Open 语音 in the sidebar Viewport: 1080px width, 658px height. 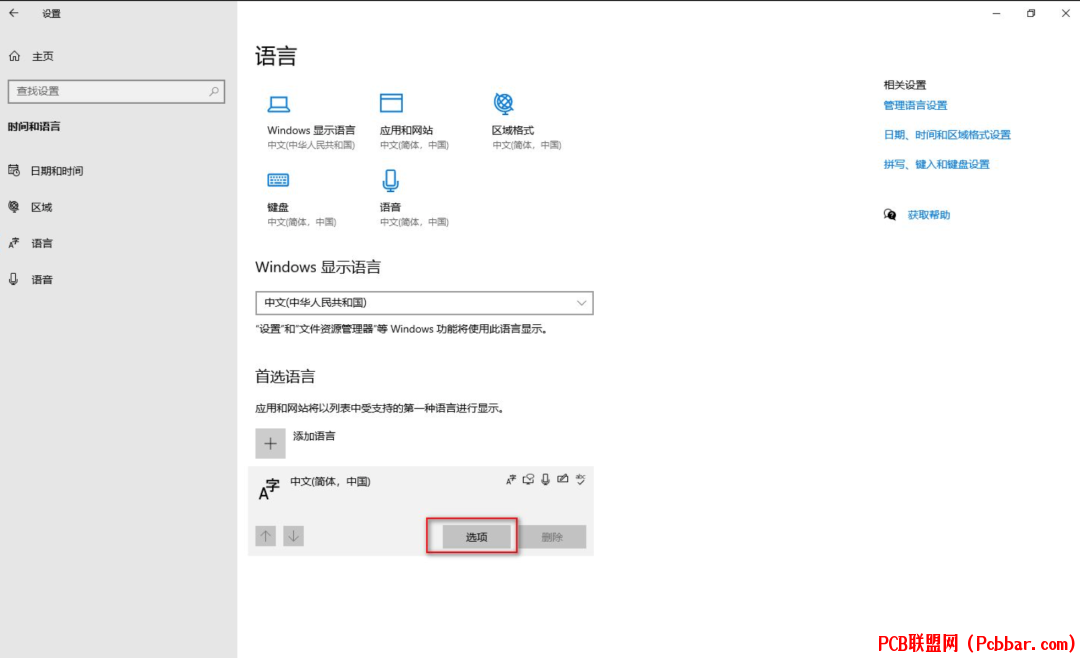(41, 279)
